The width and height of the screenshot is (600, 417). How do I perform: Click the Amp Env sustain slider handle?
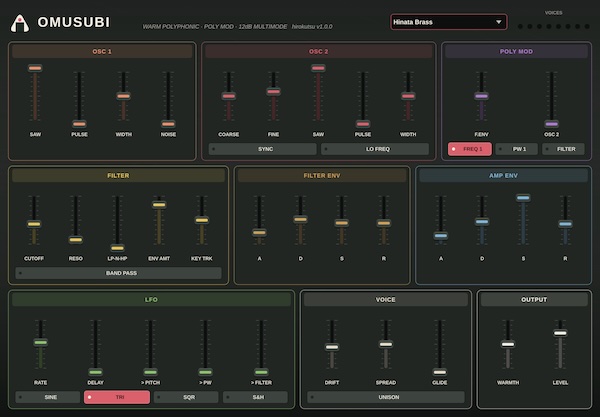(523, 198)
